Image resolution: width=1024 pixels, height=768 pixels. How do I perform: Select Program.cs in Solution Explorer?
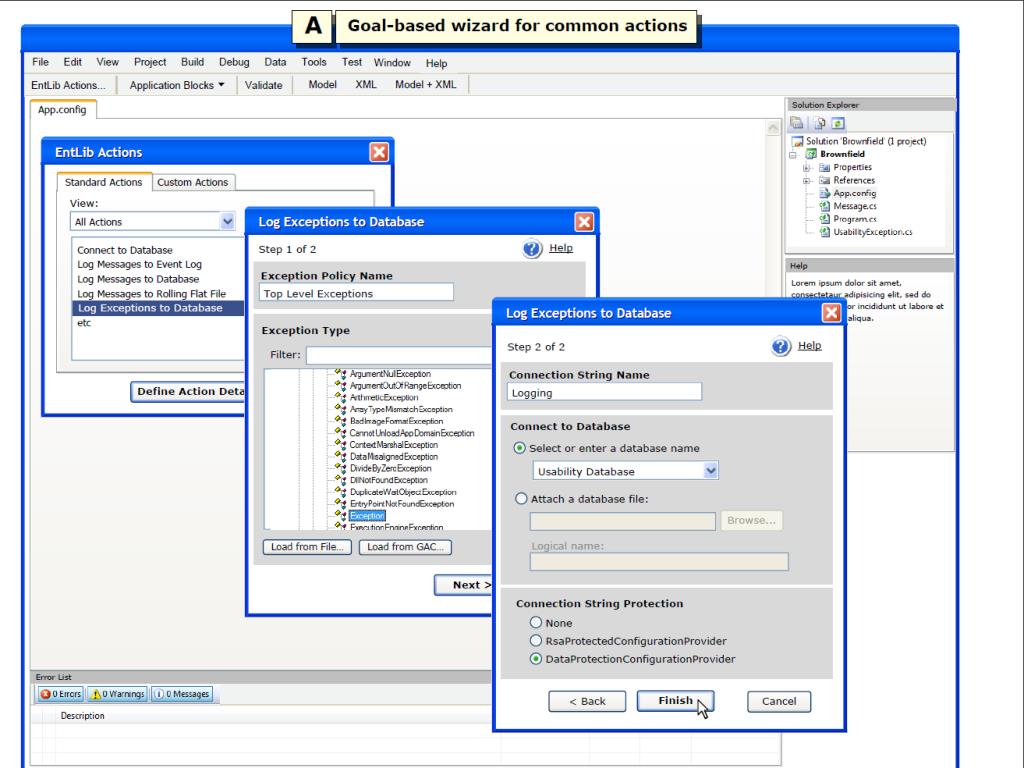pyautogui.click(x=855, y=219)
